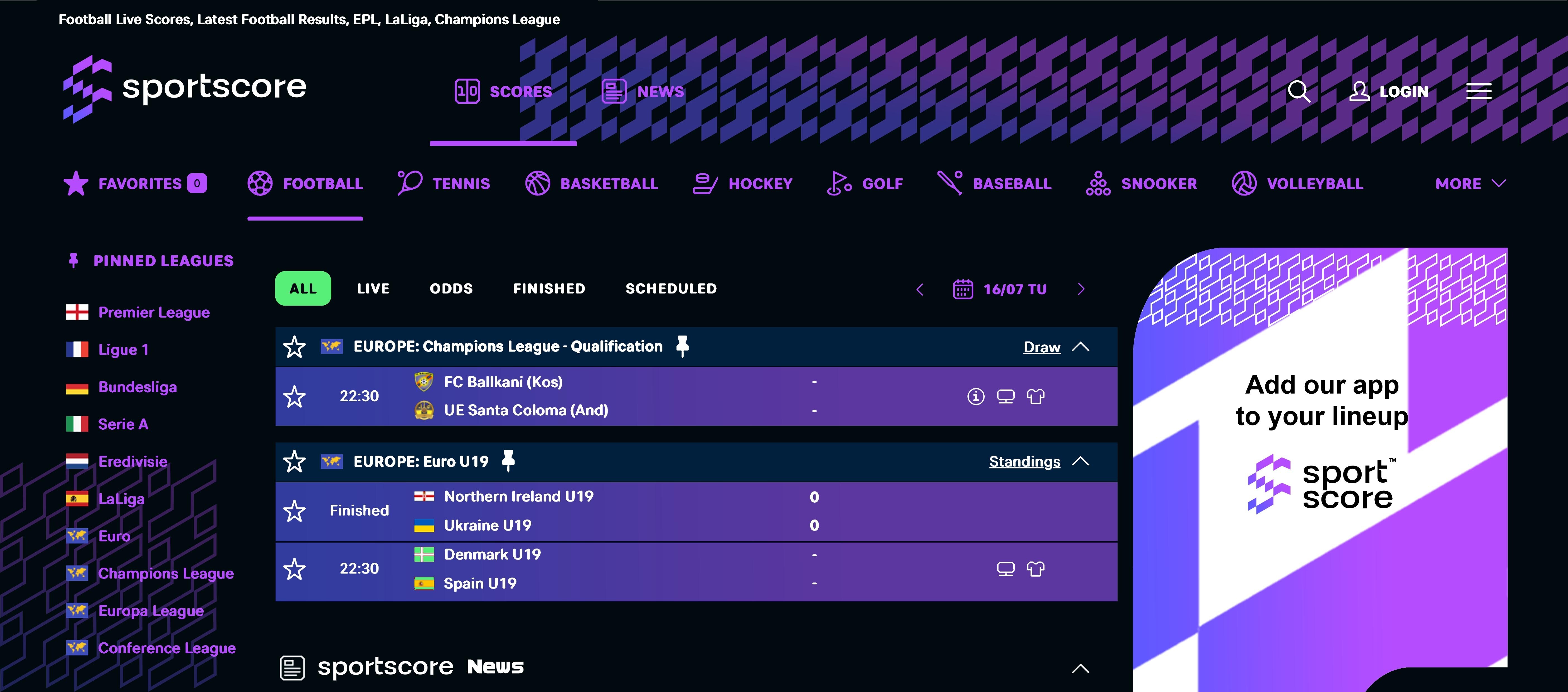Viewport: 1568px width, 692px height.
Task: Switch to the LIVE filter tab
Action: (373, 289)
